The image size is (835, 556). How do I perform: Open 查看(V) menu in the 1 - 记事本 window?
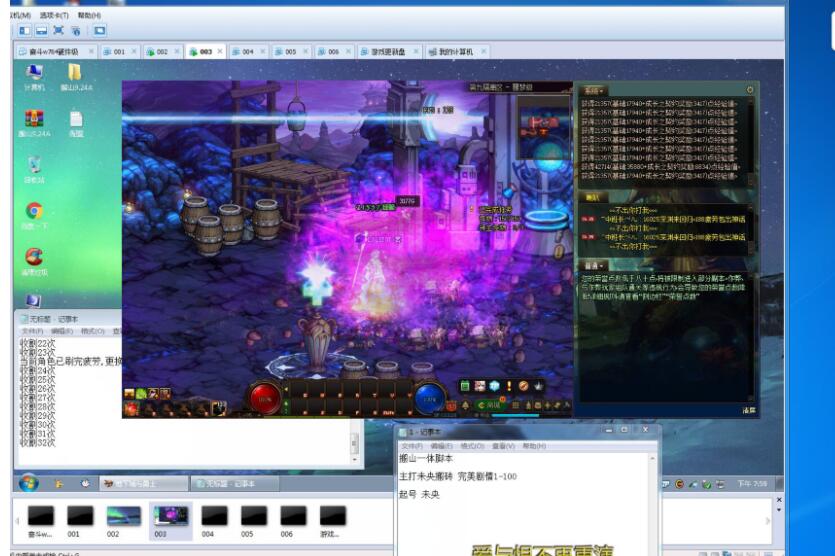tap(503, 446)
